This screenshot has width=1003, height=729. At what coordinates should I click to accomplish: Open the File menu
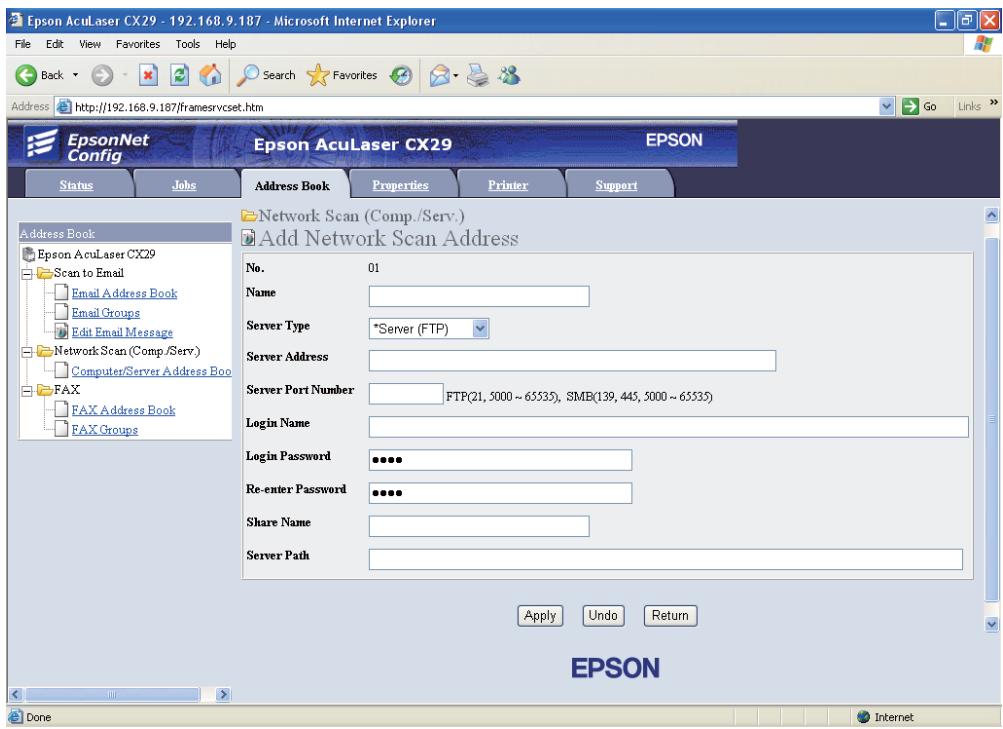click(x=22, y=44)
